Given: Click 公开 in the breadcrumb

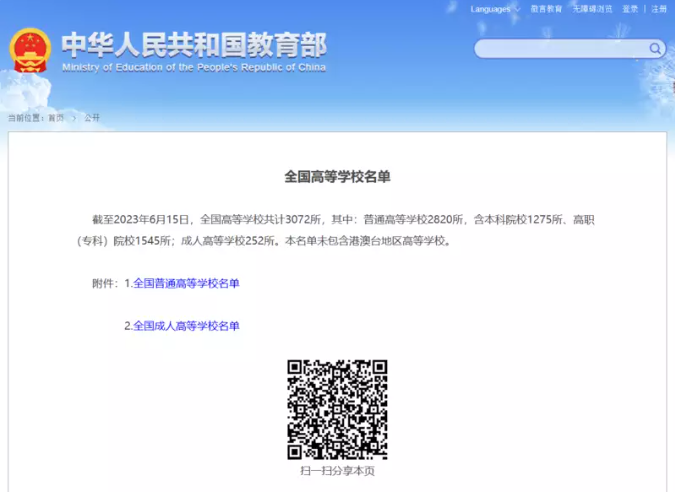Looking at the screenshot, I should click(x=92, y=117).
